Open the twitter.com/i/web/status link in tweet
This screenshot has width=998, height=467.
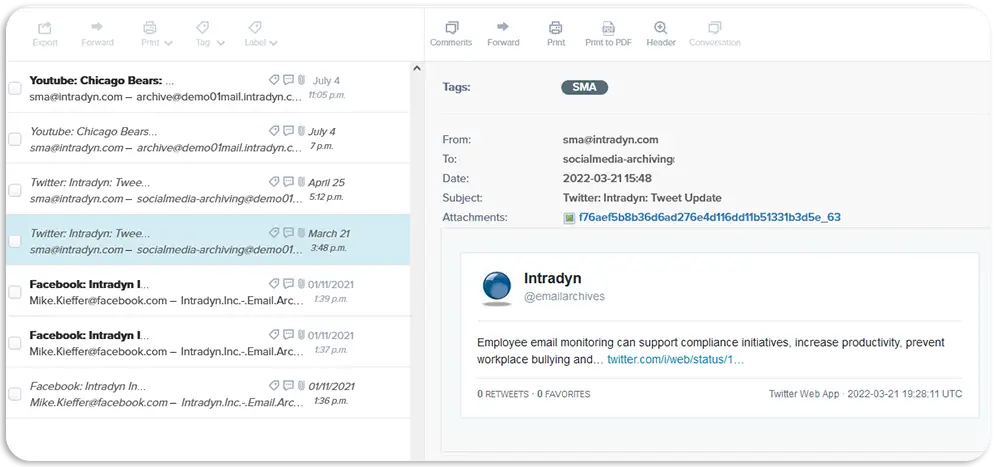pyautogui.click(x=675, y=359)
